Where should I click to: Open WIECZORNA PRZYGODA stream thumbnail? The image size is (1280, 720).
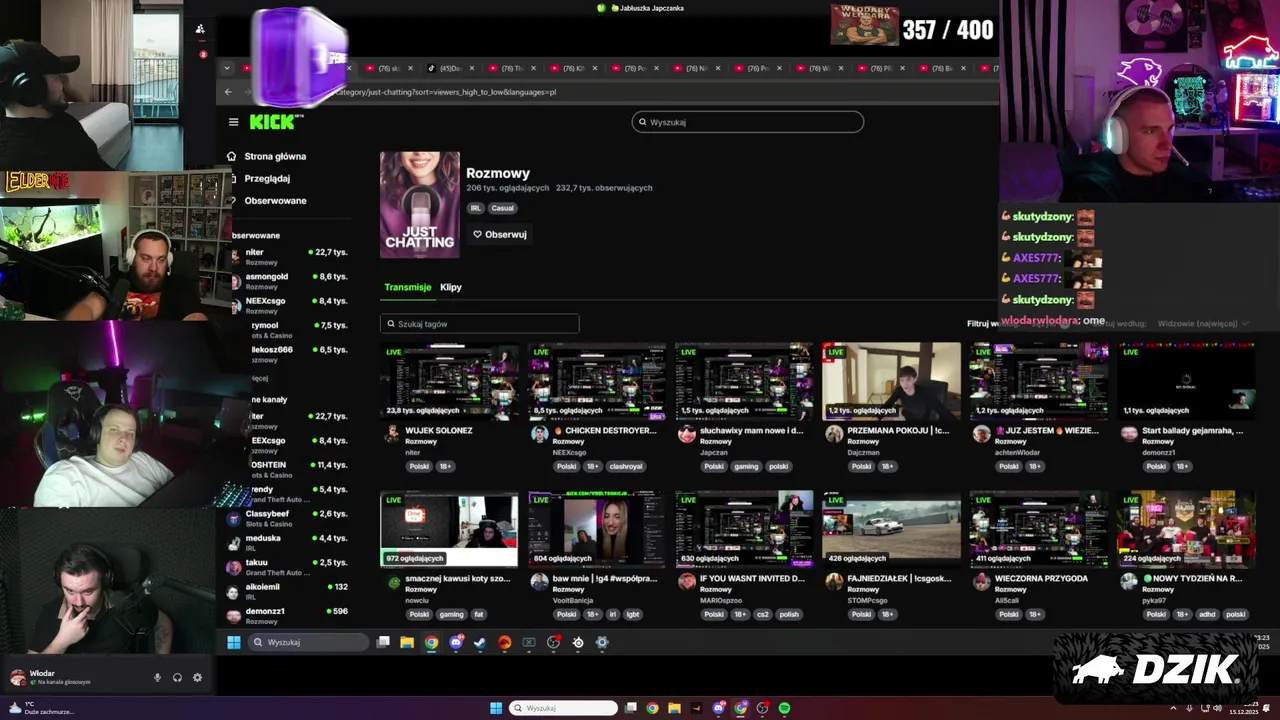point(1039,529)
